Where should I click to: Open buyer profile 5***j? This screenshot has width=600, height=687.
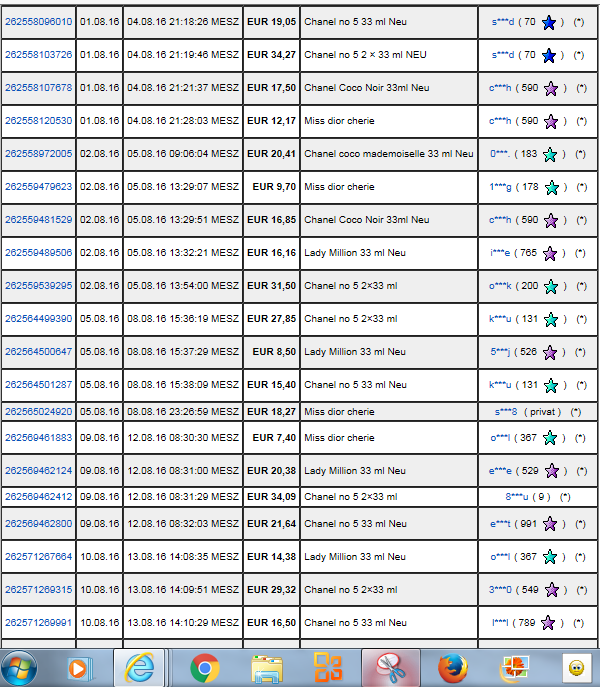pyautogui.click(x=500, y=352)
